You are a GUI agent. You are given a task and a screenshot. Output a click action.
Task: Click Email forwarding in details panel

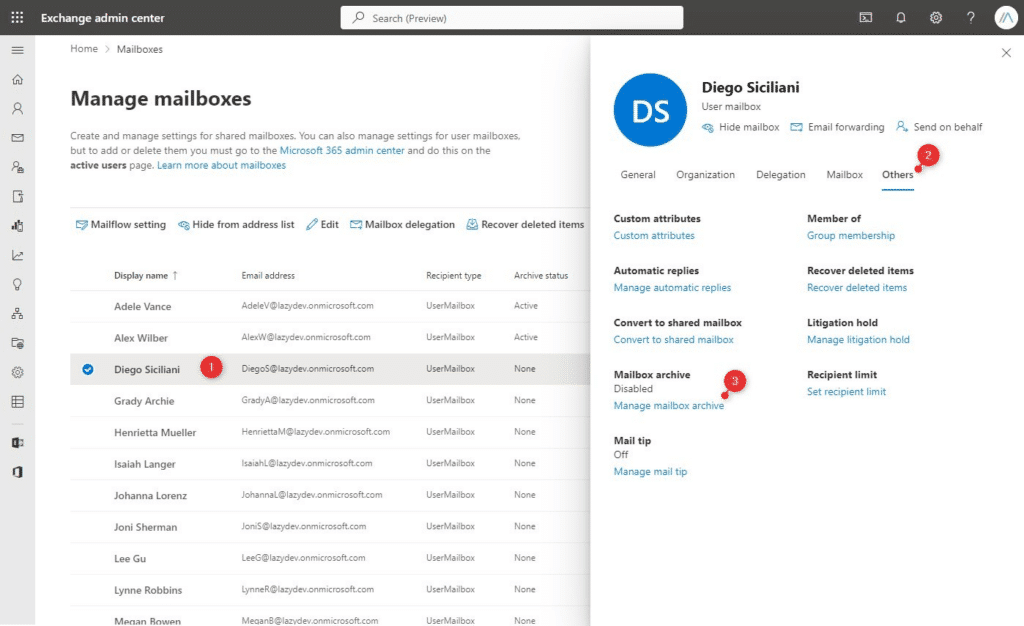(837, 127)
